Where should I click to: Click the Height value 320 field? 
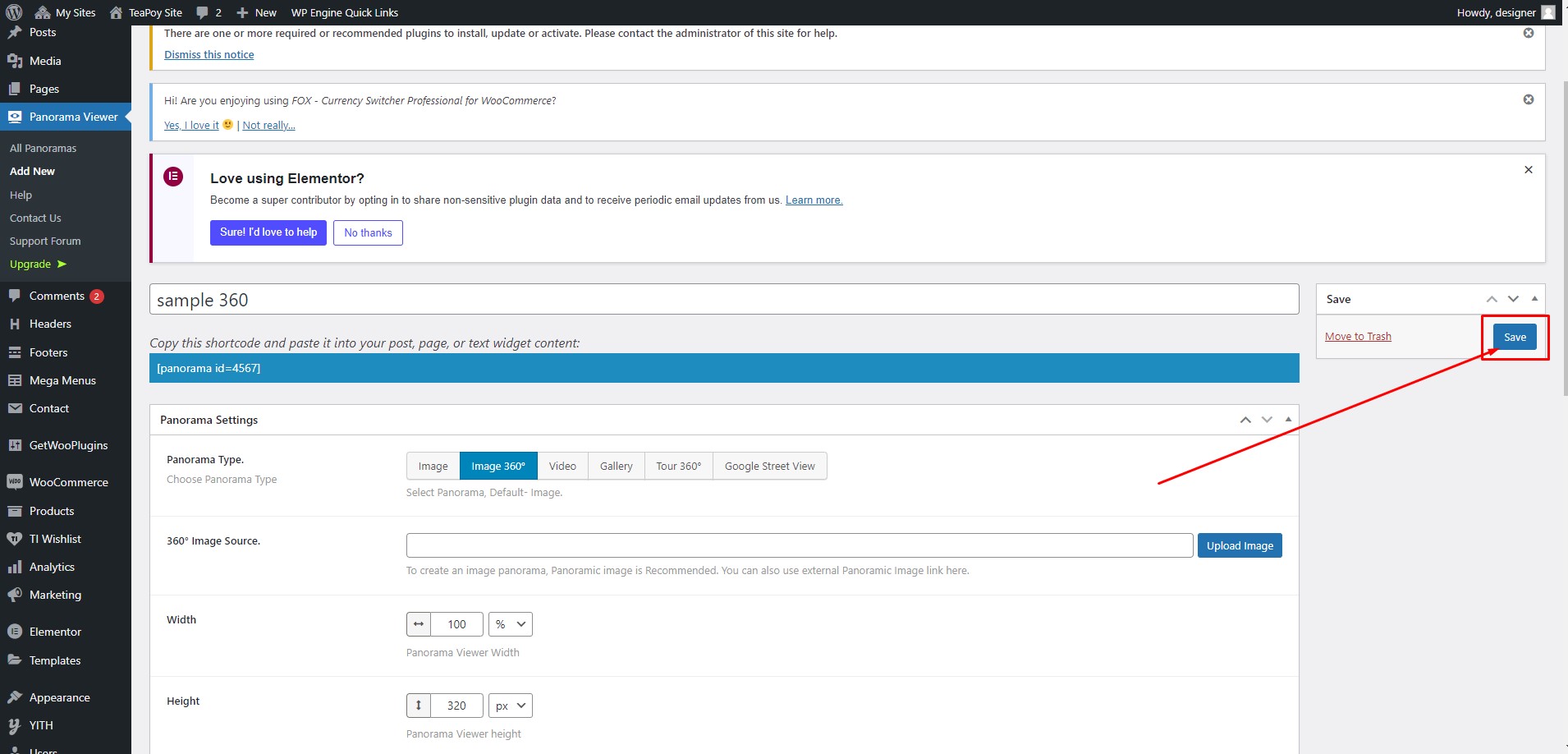[456, 706]
